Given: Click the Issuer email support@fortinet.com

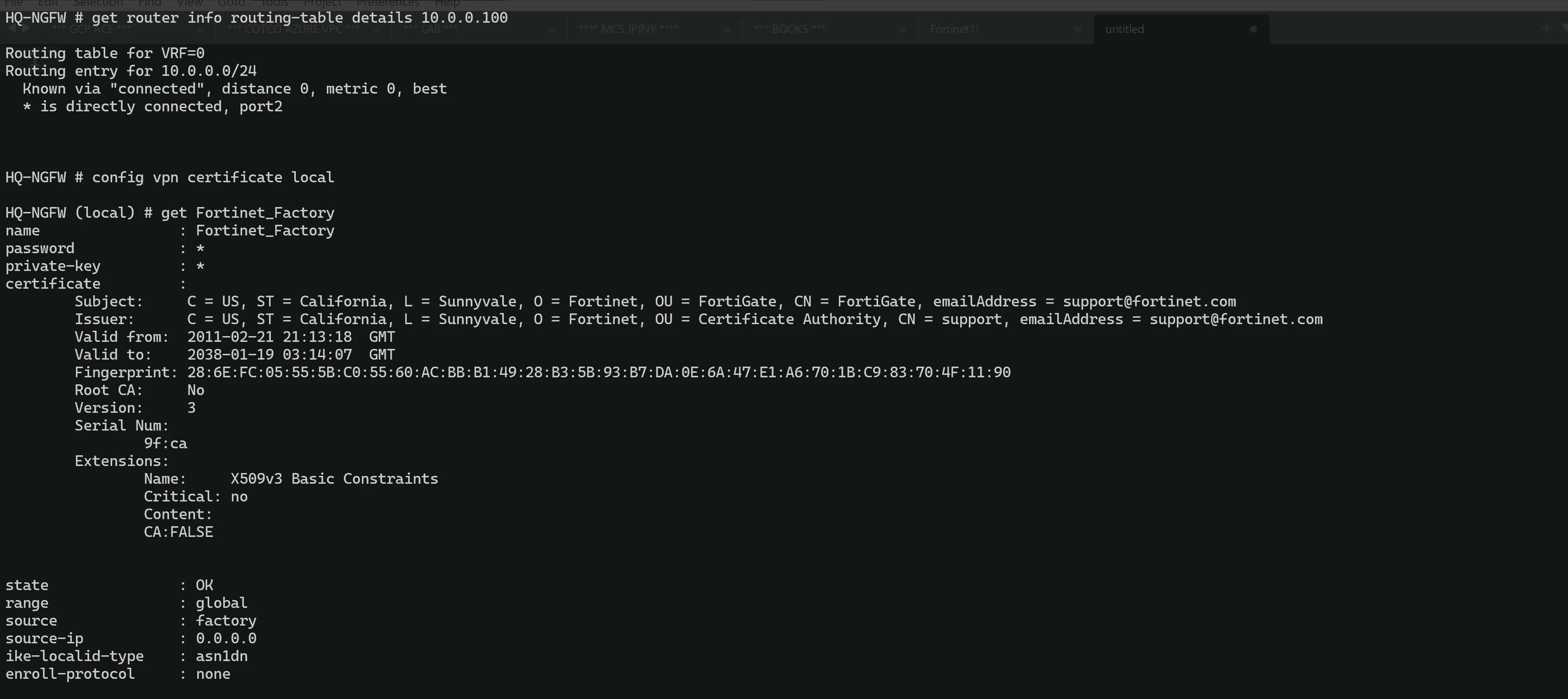Looking at the screenshot, I should pos(1236,319).
